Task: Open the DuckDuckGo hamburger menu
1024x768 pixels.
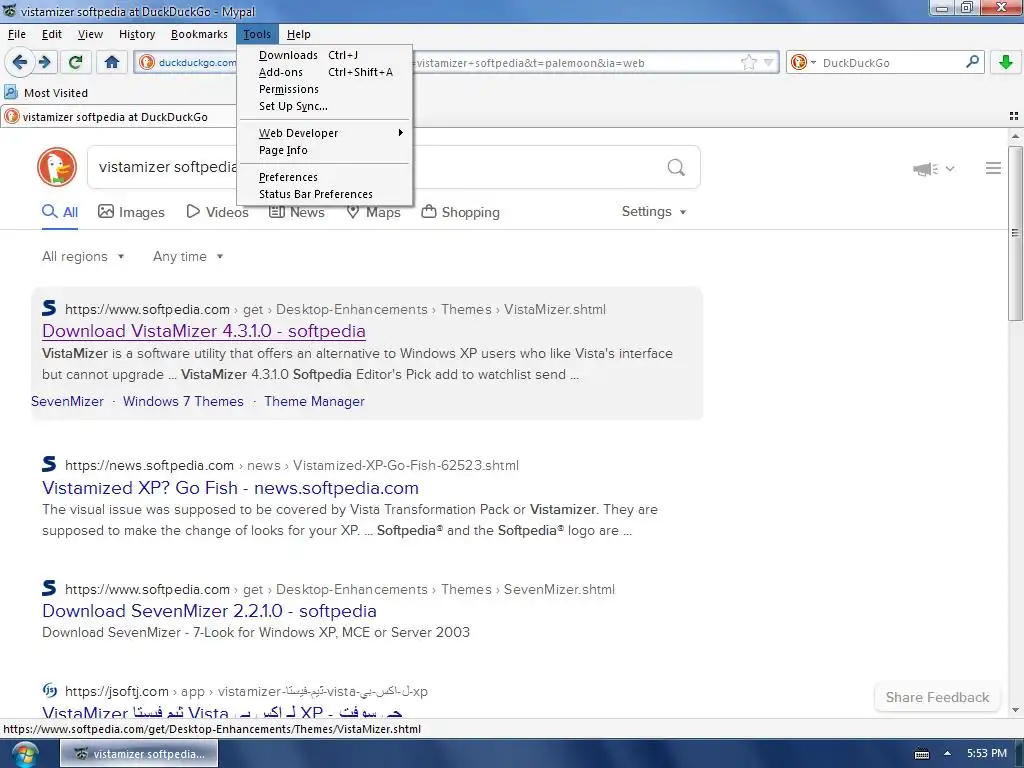Action: 993,168
